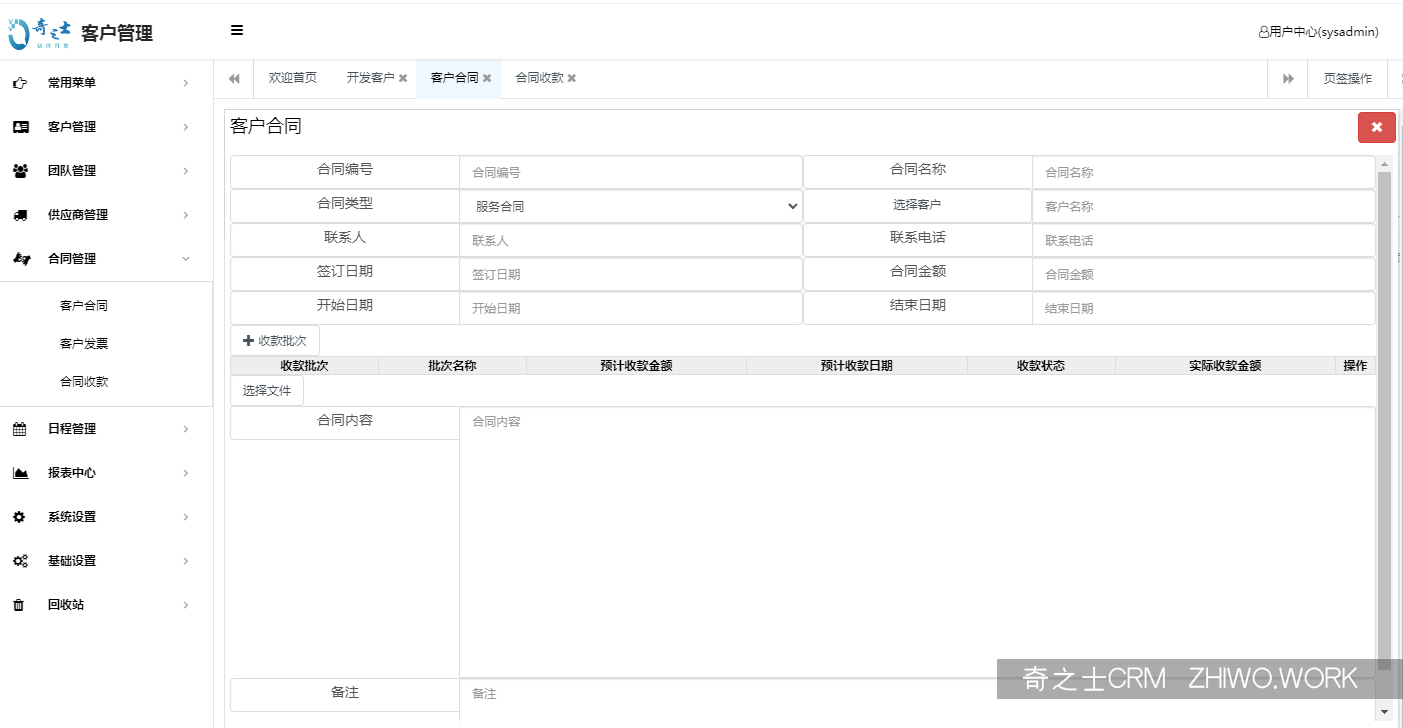Select the 团队管理 people icon in sidebar
Viewport: 1403px width, 728px height.
tap(20, 170)
